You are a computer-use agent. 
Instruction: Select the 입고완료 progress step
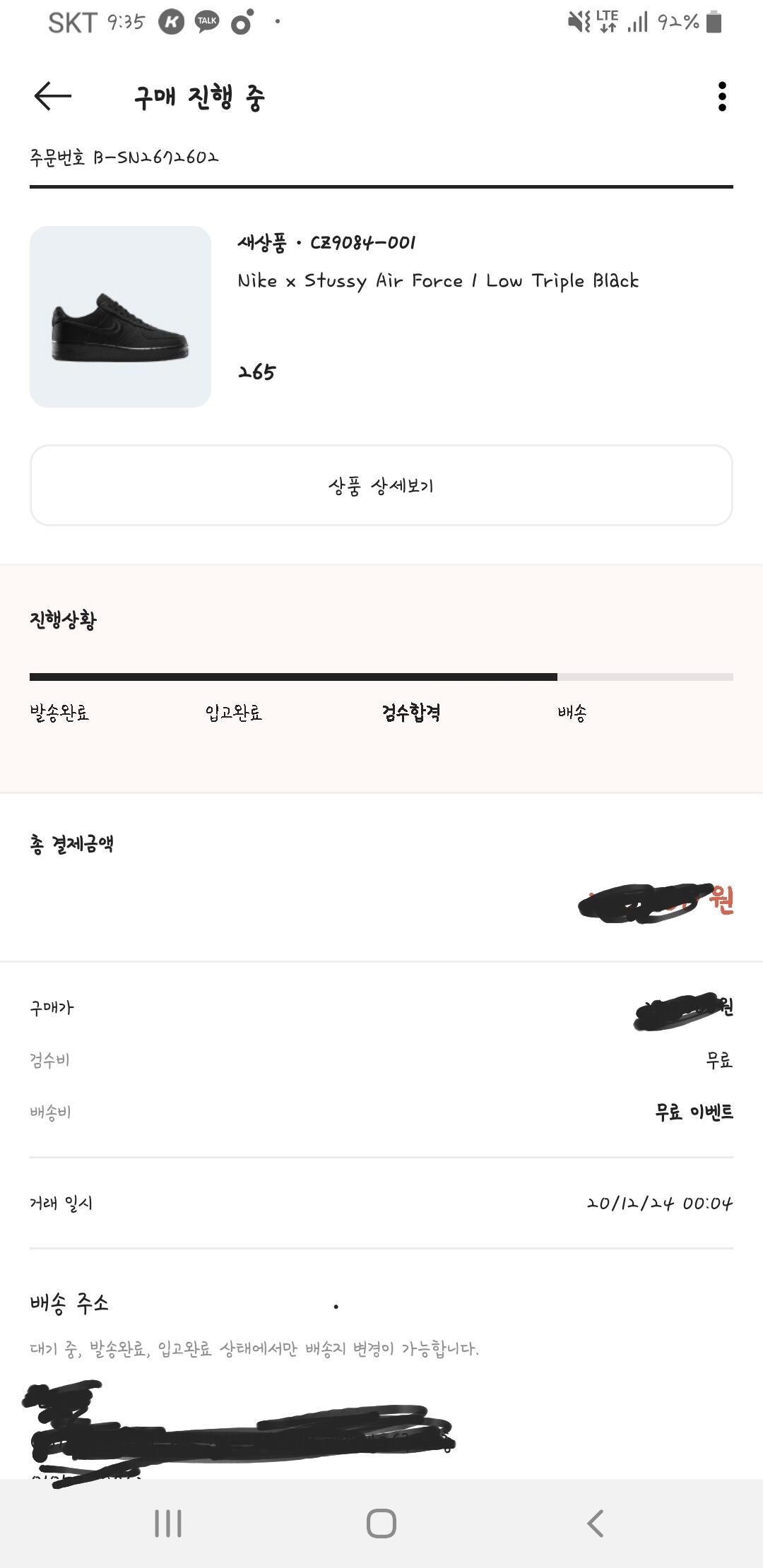pyautogui.click(x=234, y=713)
